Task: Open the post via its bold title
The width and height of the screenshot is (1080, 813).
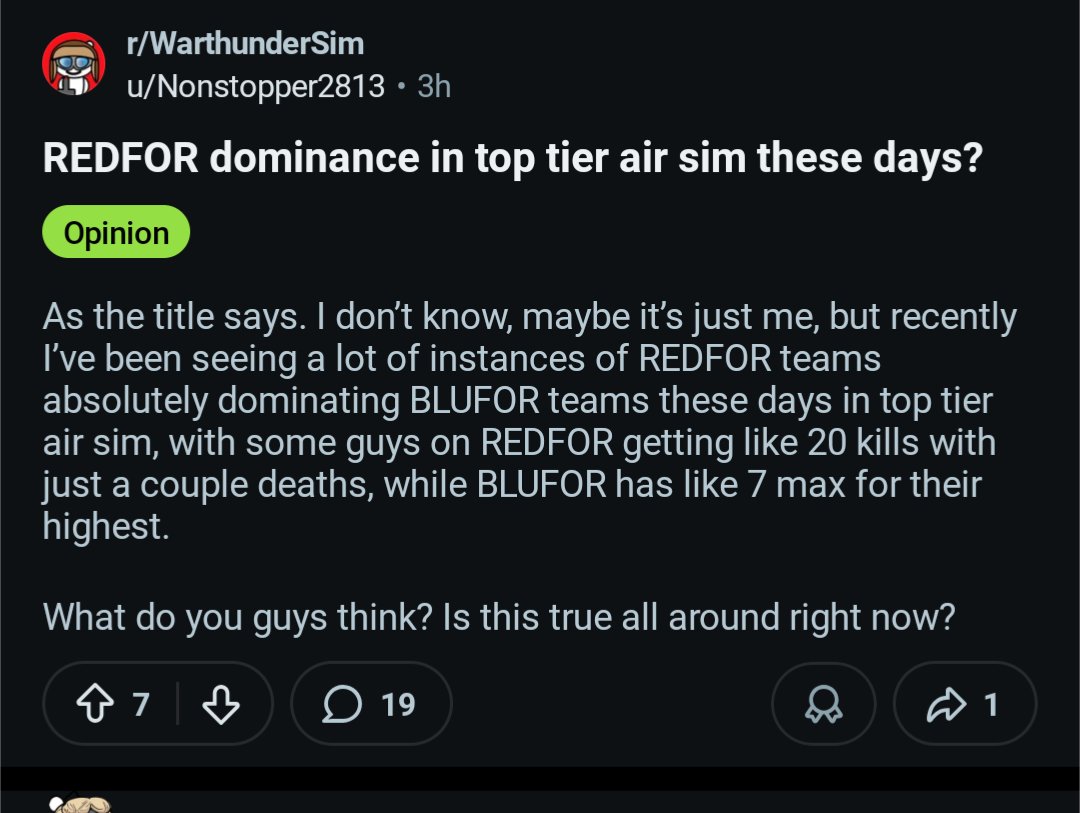Action: [511, 158]
